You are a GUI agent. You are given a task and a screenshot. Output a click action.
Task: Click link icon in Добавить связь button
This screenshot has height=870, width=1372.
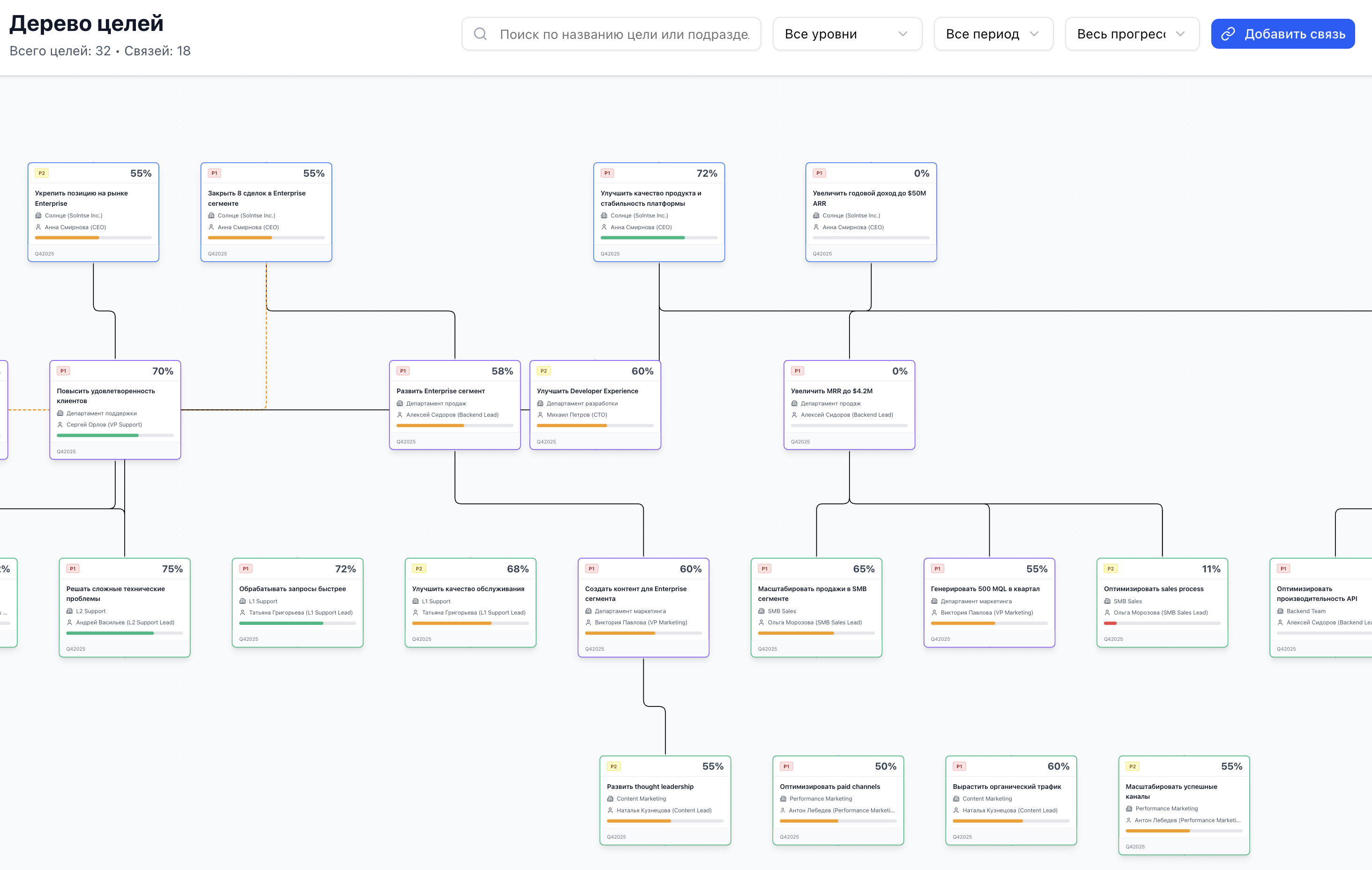point(1228,34)
